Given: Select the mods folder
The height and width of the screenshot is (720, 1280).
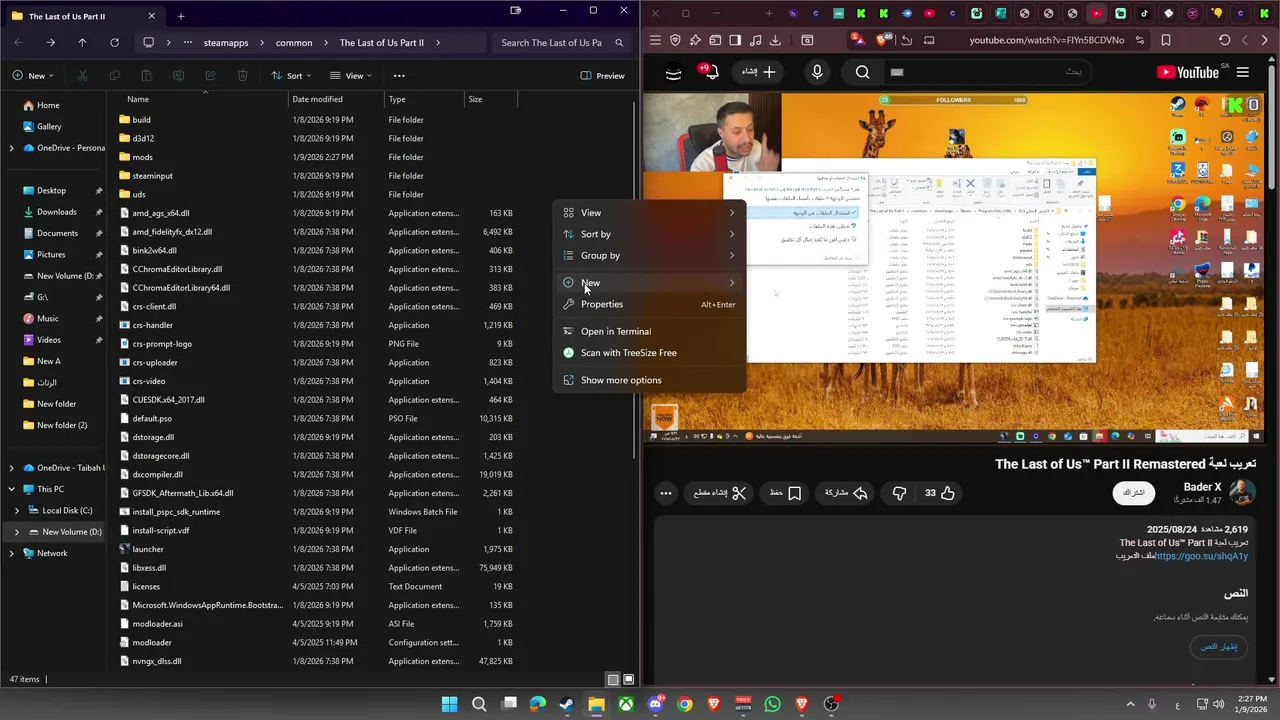Looking at the screenshot, I should point(142,157).
